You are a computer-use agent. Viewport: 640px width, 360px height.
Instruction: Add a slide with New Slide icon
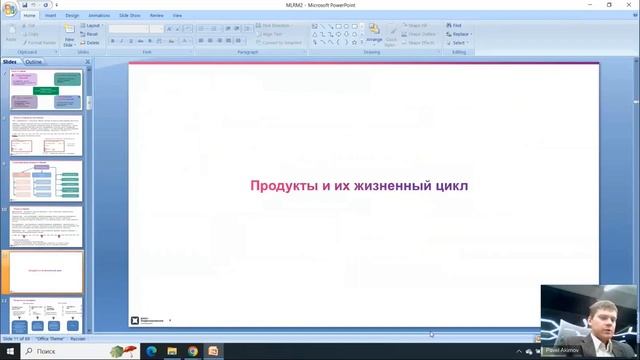(69, 29)
